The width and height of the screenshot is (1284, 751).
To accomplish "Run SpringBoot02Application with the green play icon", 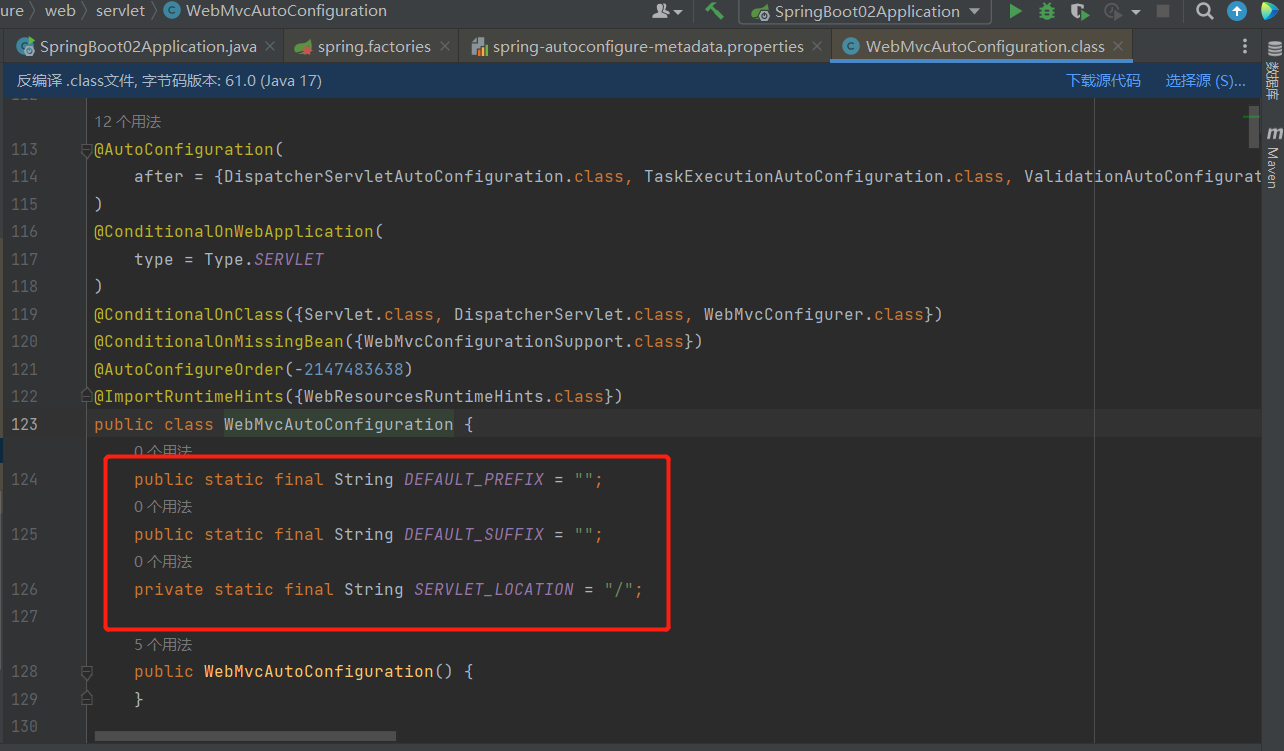I will pyautogui.click(x=1015, y=11).
